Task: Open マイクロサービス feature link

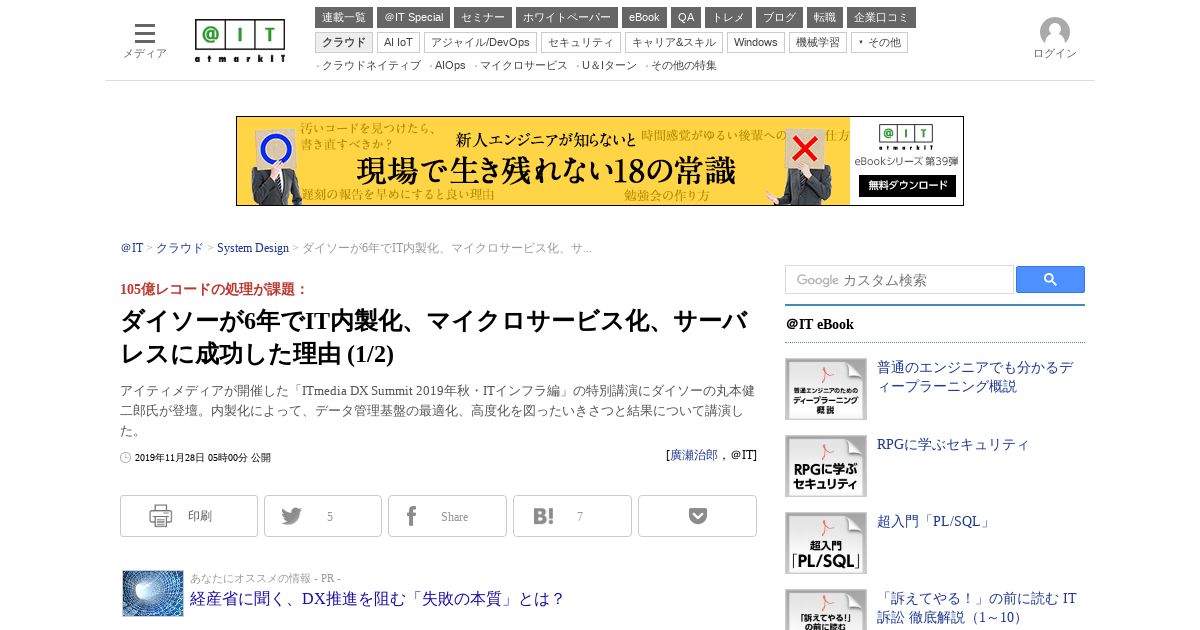Action: click(523, 65)
